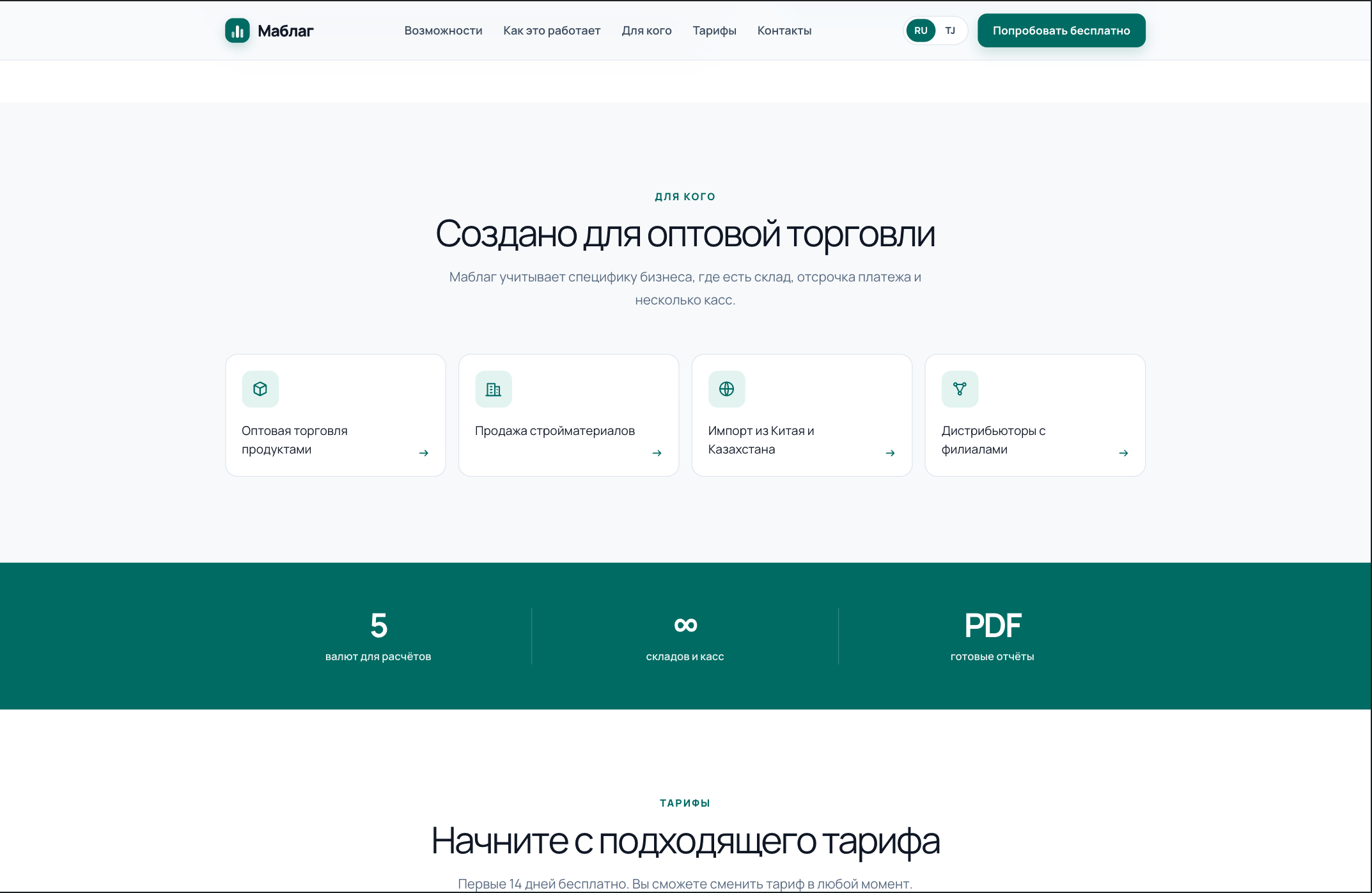Open the Для кого nav link
This screenshot has width=1372, height=893.
[646, 31]
